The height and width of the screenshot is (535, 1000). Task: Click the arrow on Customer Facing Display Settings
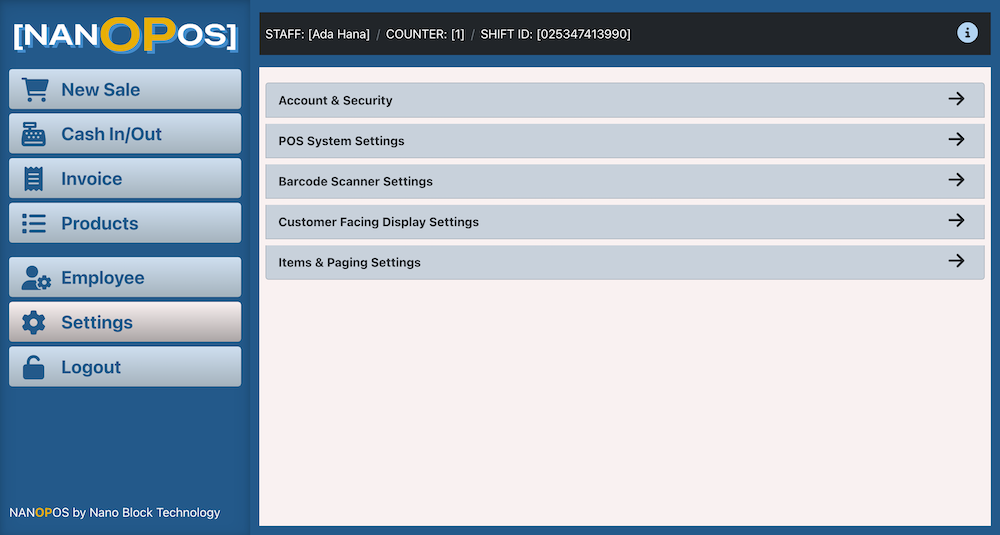pyautogui.click(x=956, y=221)
